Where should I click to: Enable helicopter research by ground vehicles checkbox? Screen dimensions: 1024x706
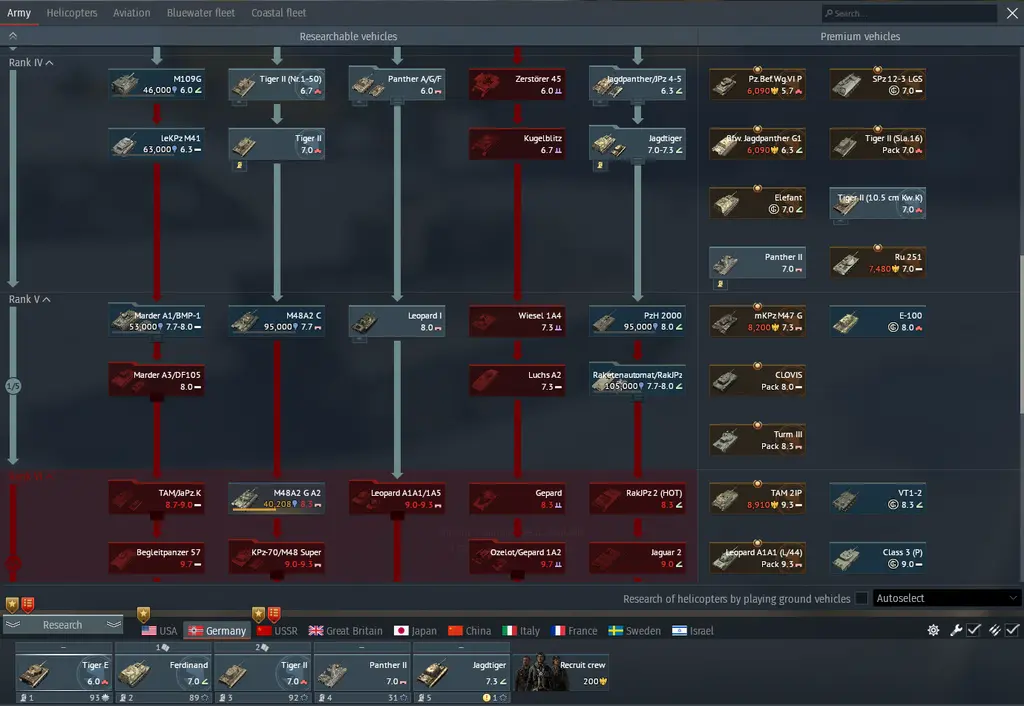[x=861, y=598]
